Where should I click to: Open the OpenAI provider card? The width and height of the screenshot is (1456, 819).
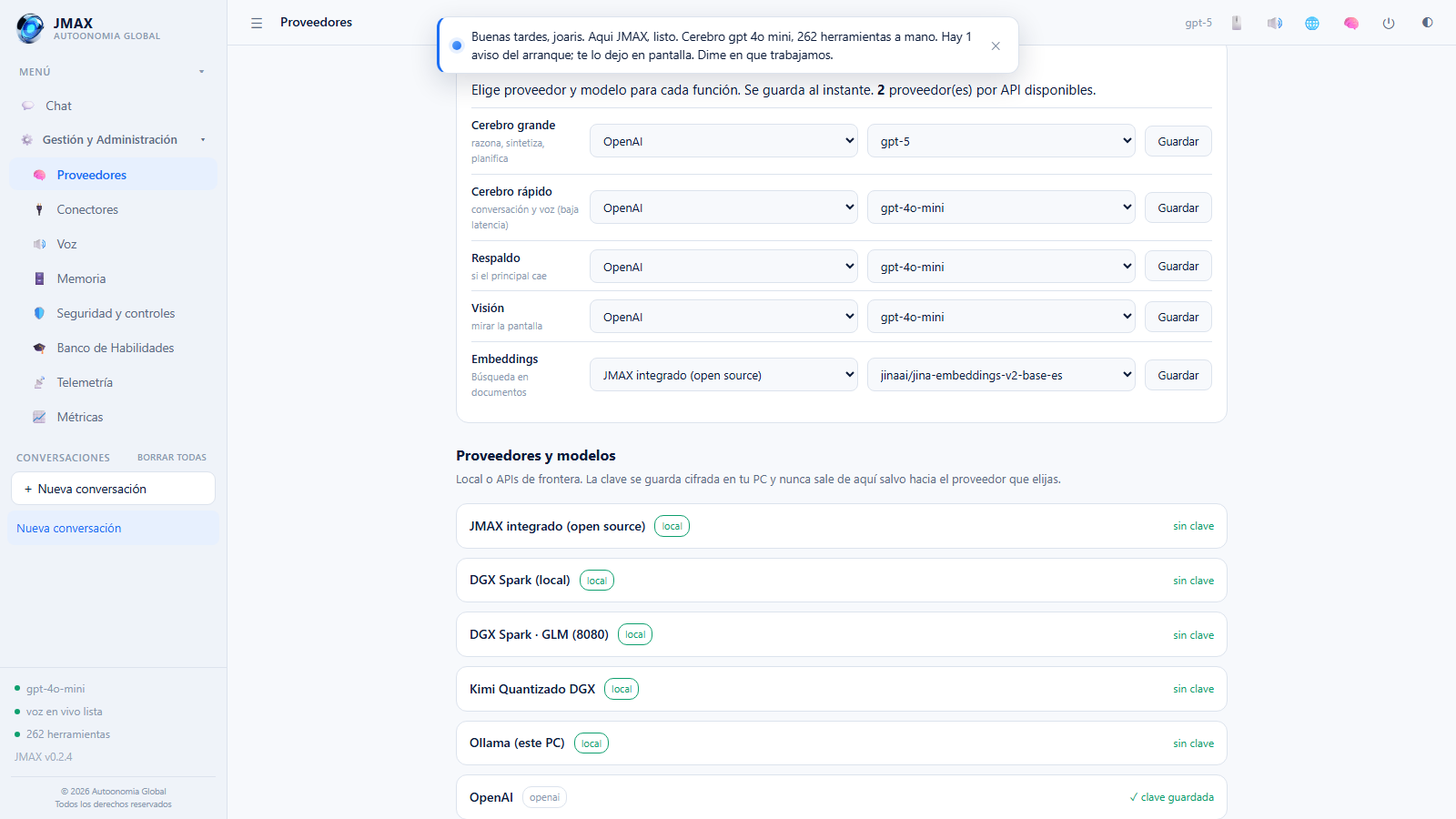841,797
